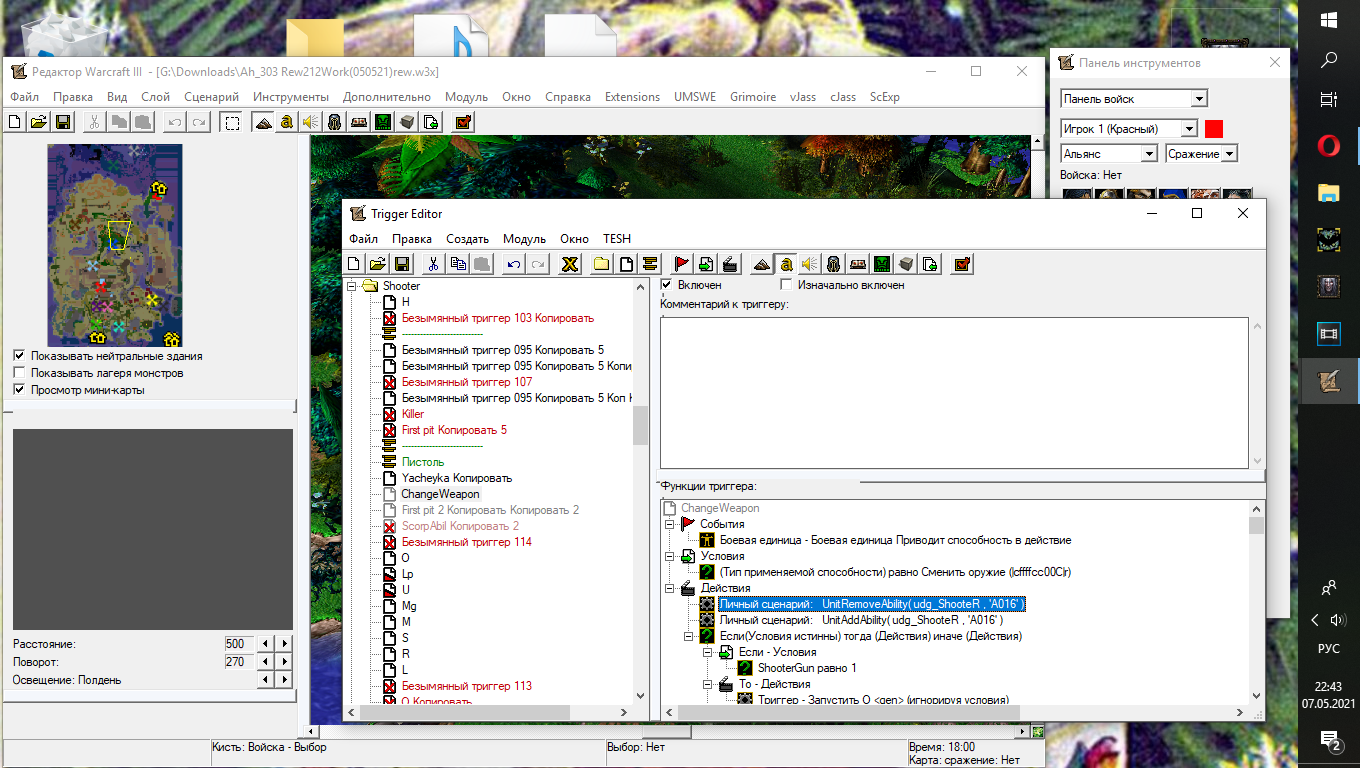This screenshot has width=1360, height=768.
Task: Open Object Editor from Trigger Editor toolbar
Action: 834,264
